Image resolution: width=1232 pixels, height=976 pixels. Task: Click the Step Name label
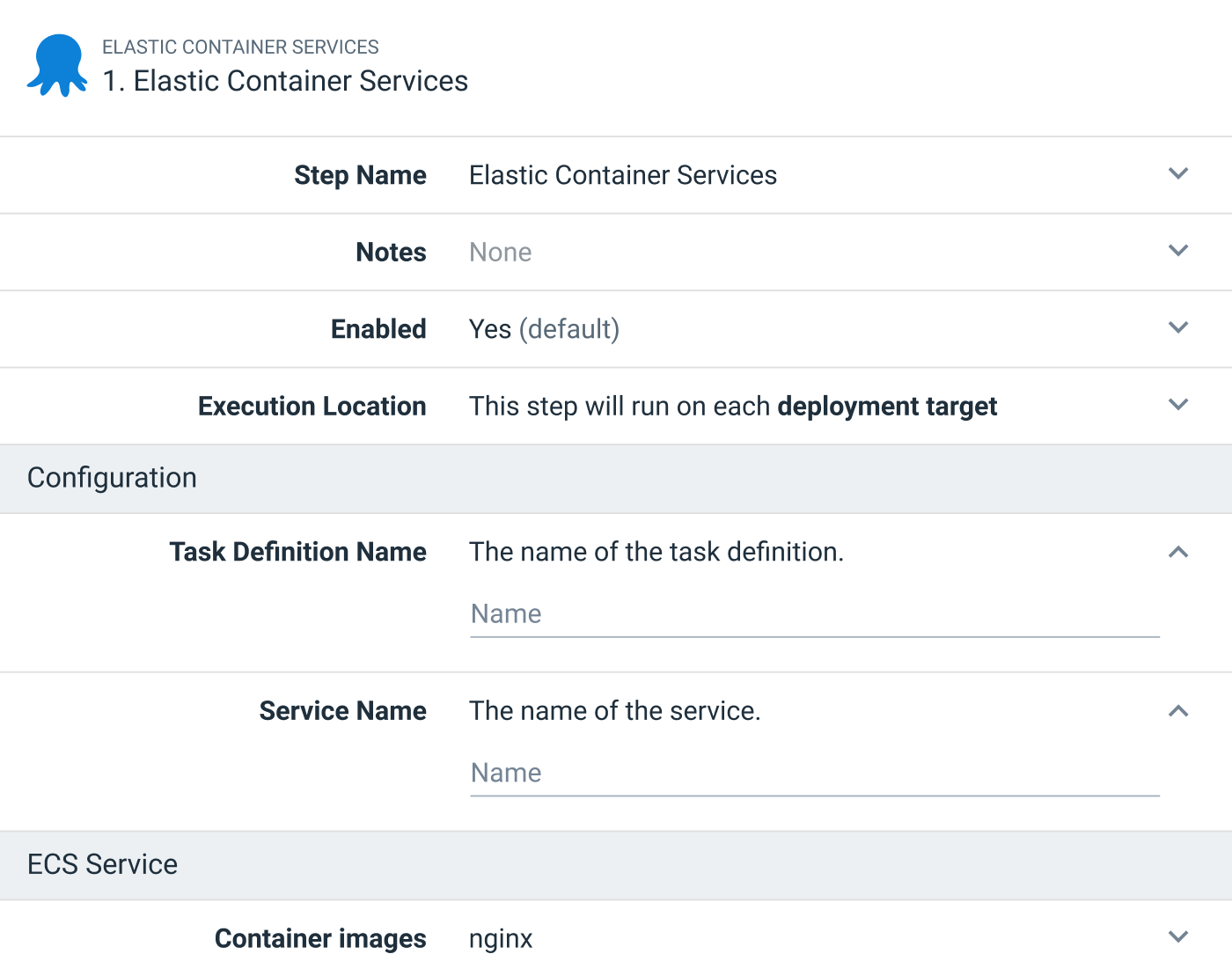pyautogui.click(x=360, y=175)
